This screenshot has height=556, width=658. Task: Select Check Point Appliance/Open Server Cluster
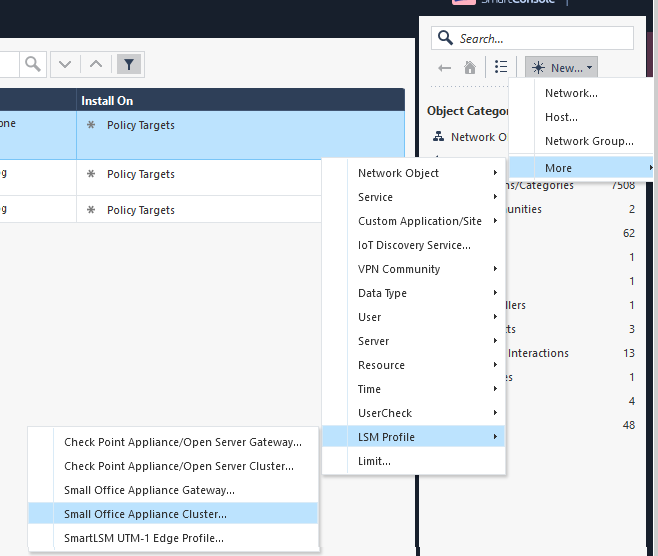179,466
